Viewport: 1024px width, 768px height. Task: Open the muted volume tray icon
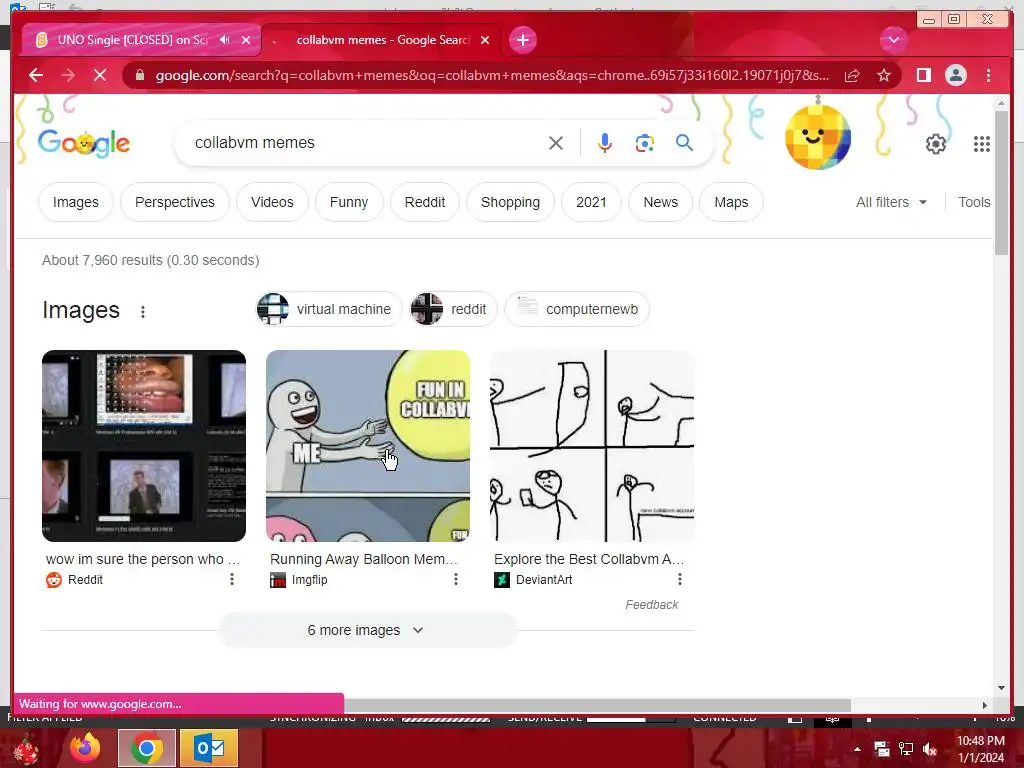pyautogui.click(x=930, y=749)
